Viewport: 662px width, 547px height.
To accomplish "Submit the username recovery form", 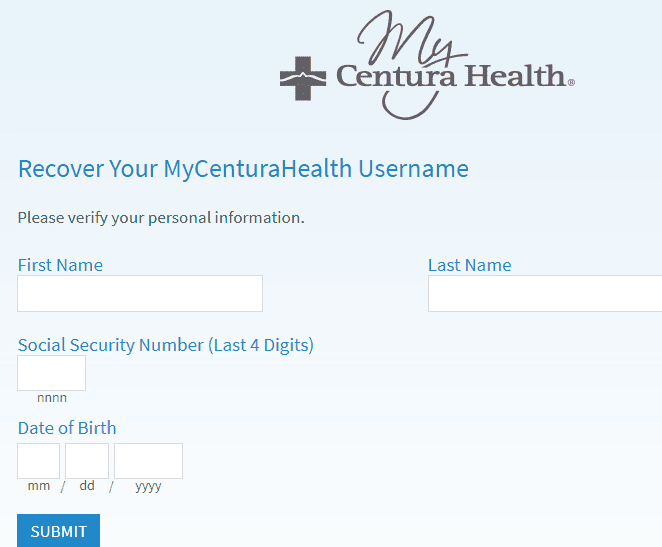I will [x=59, y=531].
